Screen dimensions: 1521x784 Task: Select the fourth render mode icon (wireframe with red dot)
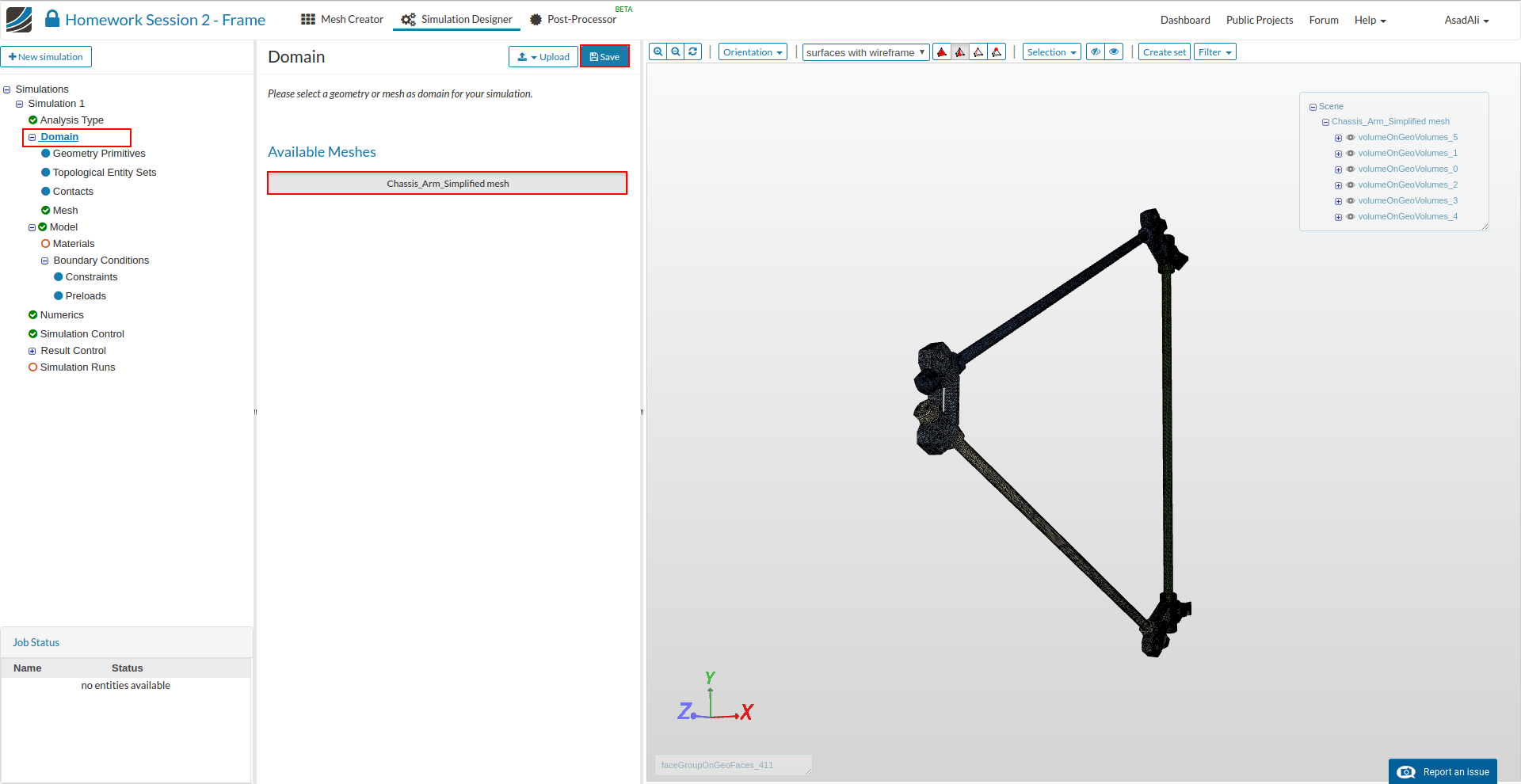(x=997, y=52)
